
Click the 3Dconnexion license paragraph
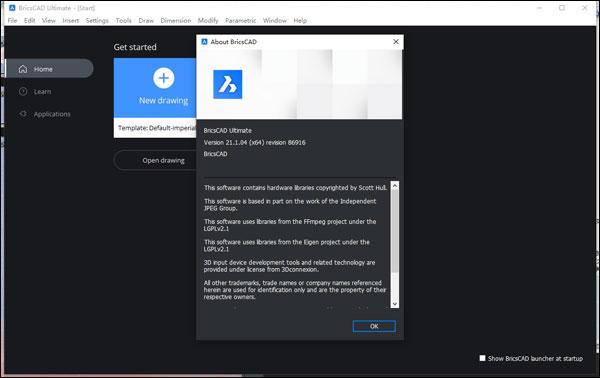click(289, 266)
